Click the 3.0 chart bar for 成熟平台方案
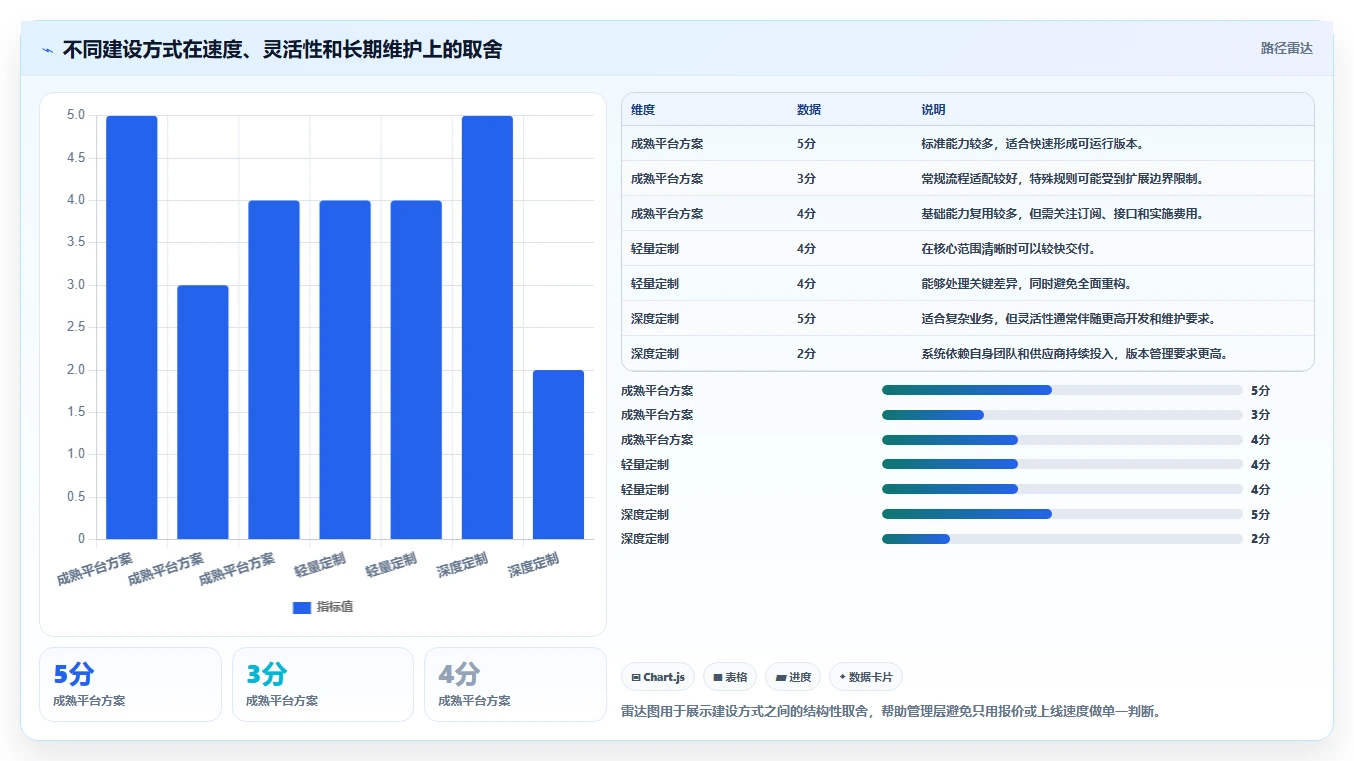 [x=203, y=412]
